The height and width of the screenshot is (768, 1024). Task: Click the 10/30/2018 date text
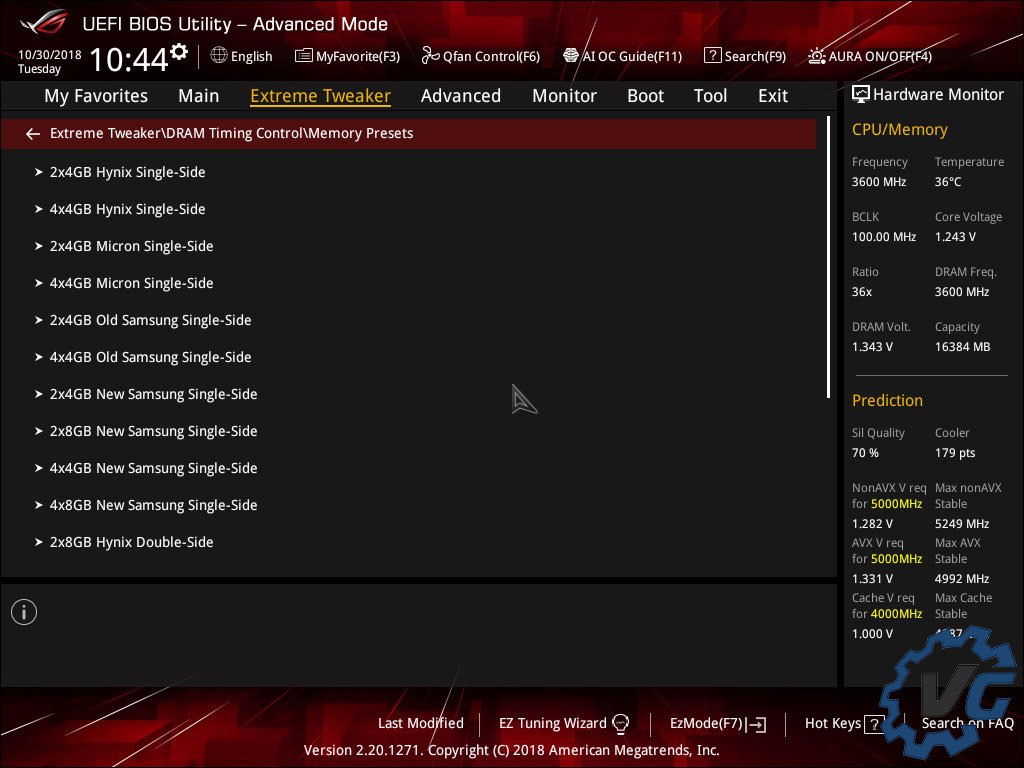tap(50, 54)
